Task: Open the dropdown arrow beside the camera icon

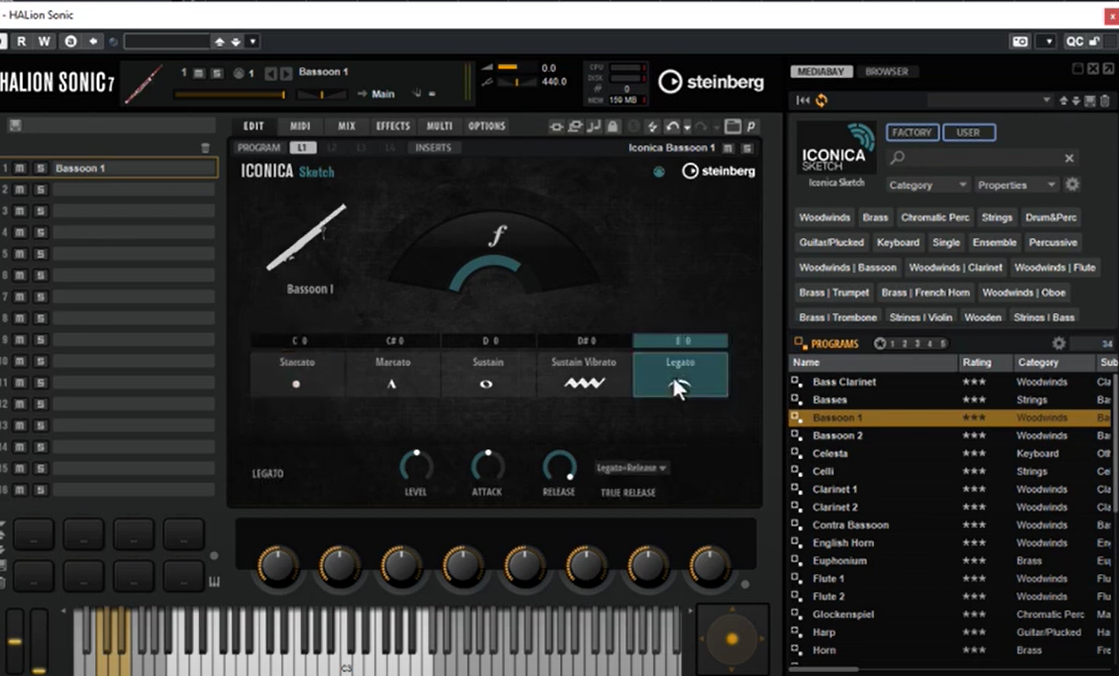Action: (x=1048, y=41)
